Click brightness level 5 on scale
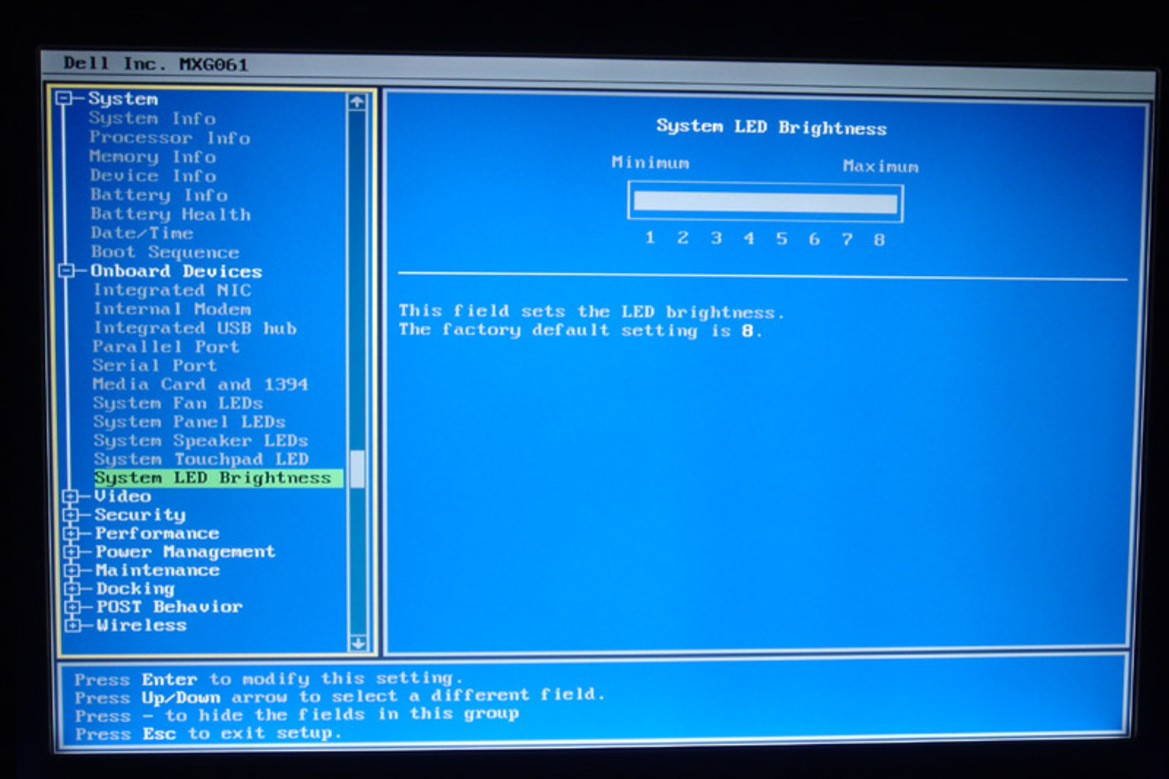 781,239
